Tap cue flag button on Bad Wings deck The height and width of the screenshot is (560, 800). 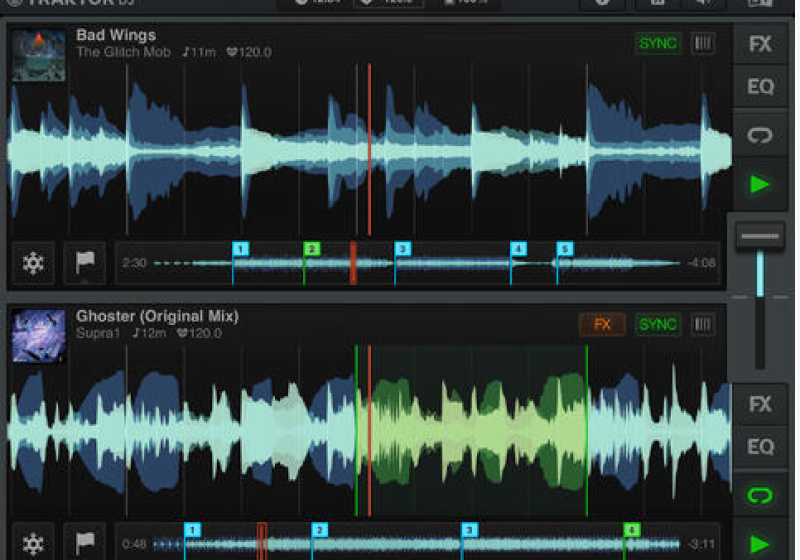pos(85,263)
